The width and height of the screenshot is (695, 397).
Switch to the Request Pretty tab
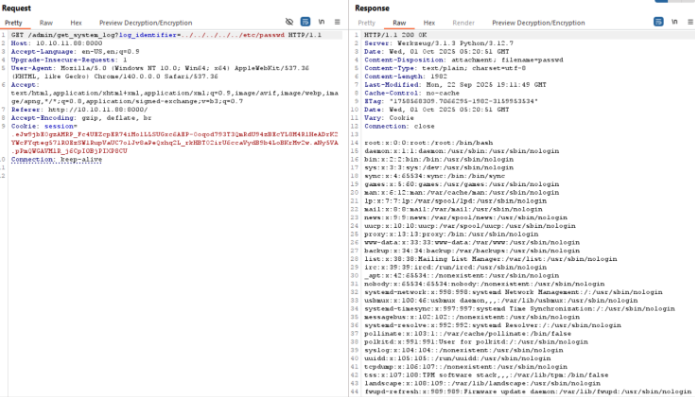[13, 23]
